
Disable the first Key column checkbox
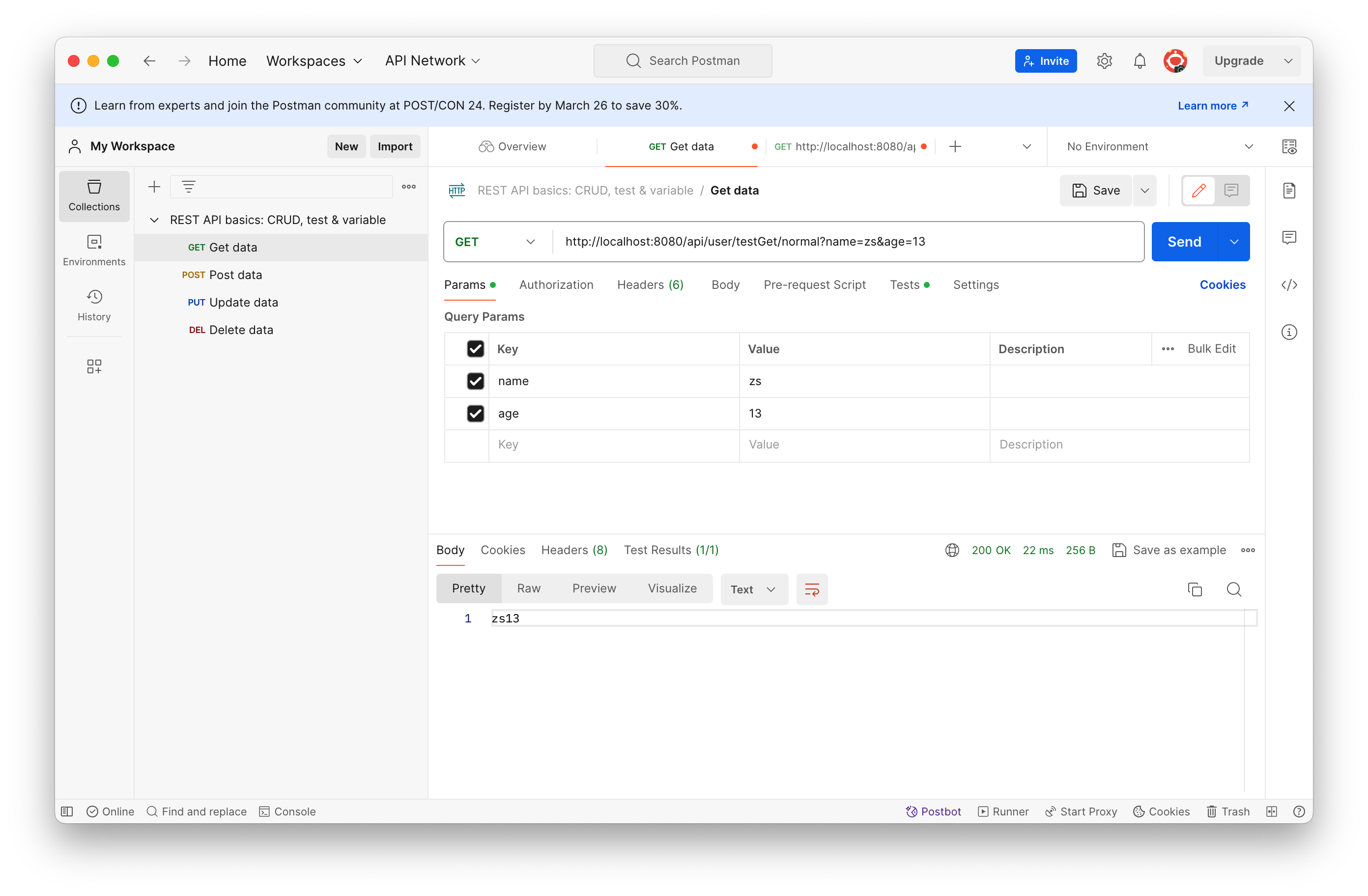click(x=476, y=348)
